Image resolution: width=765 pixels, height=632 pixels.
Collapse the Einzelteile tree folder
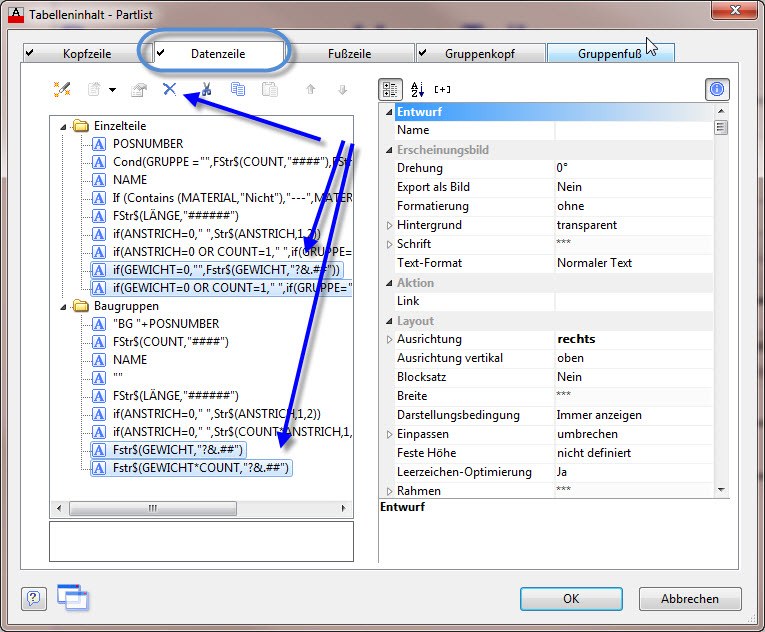coord(63,127)
